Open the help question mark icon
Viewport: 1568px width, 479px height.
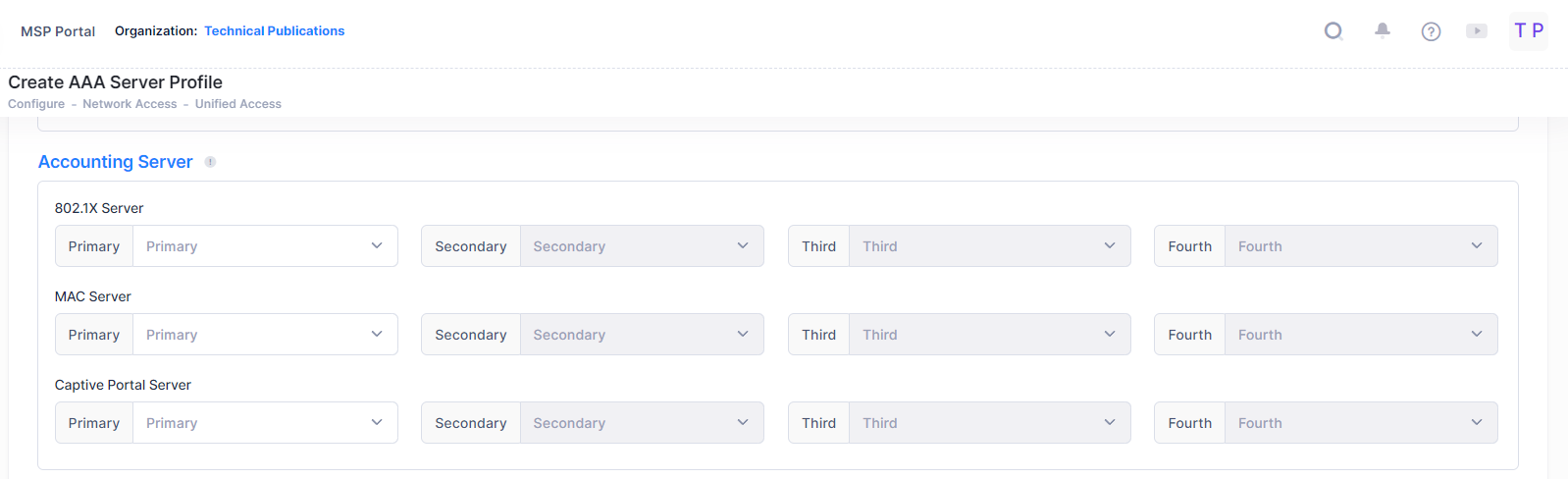1431,31
